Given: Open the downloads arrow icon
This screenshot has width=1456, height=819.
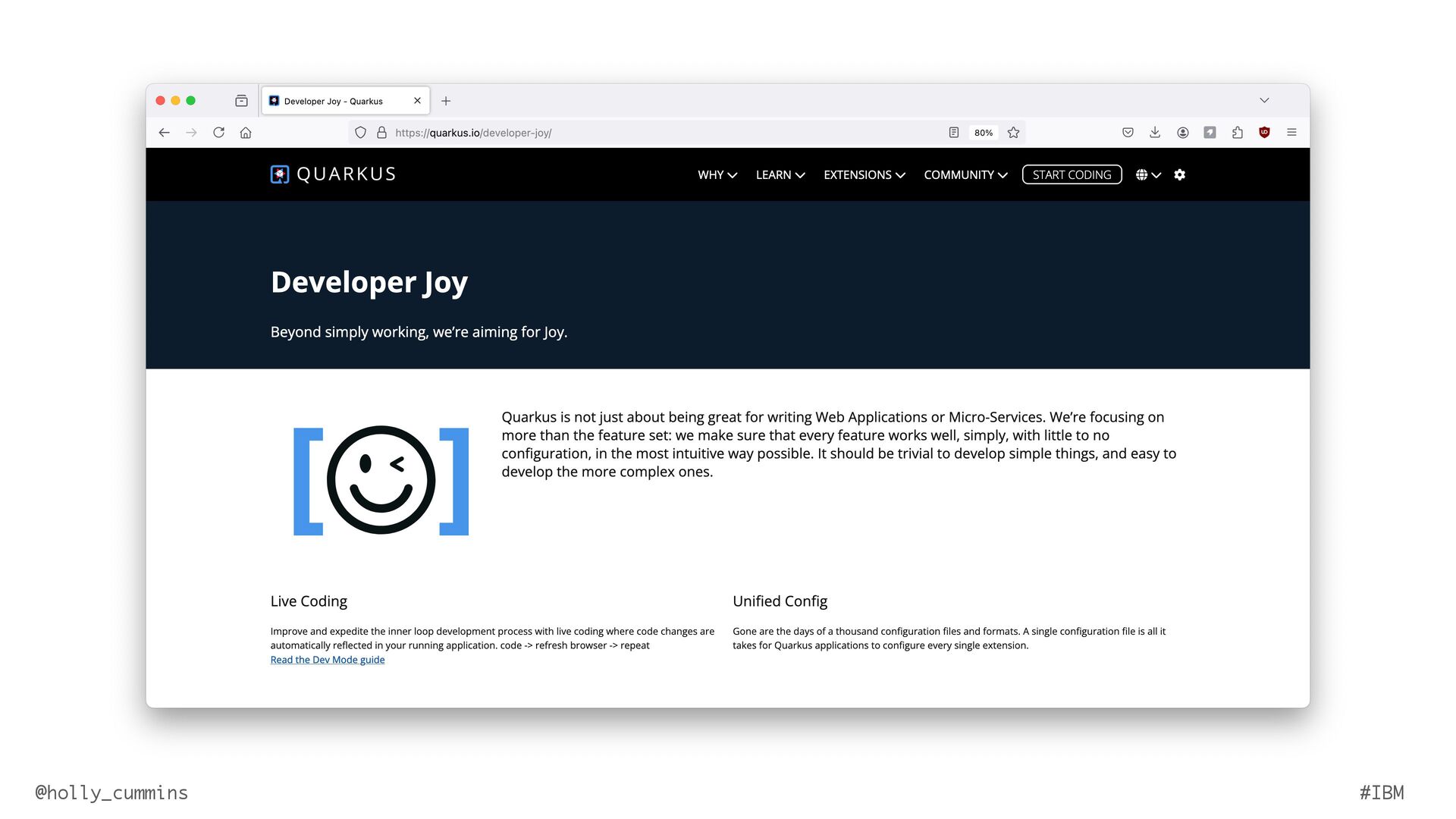Looking at the screenshot, I should pyautogui.click(x=1155, y=133).
